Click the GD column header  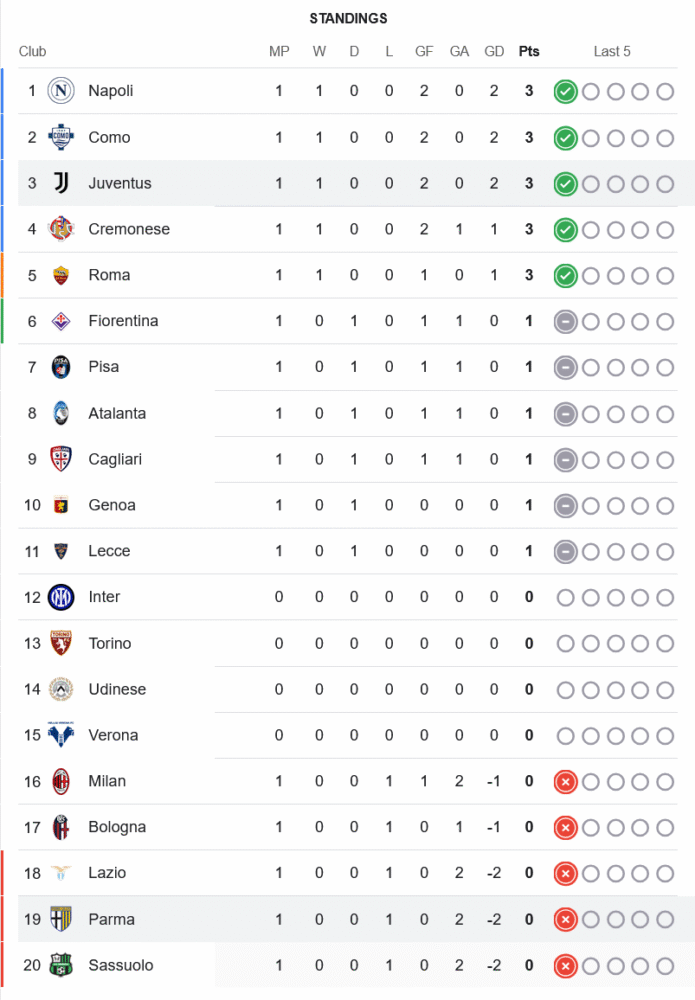tap(494, 51)
